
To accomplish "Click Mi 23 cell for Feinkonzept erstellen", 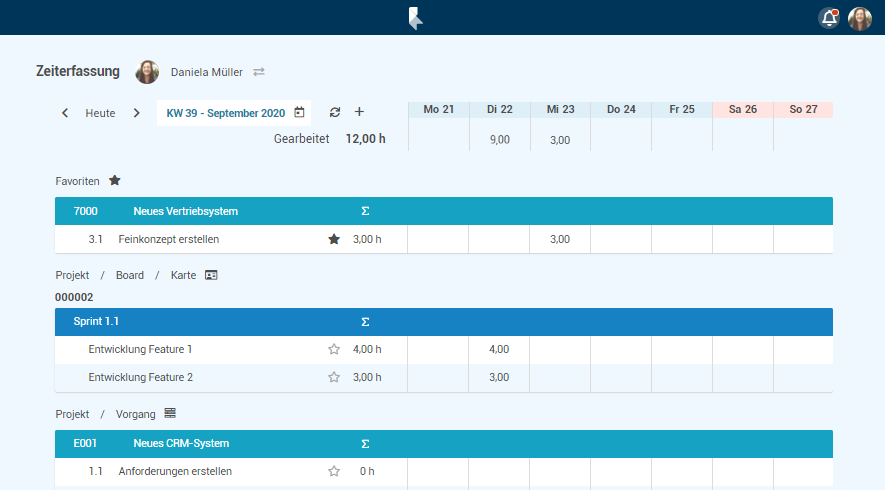I will click(x=560, y=239).
